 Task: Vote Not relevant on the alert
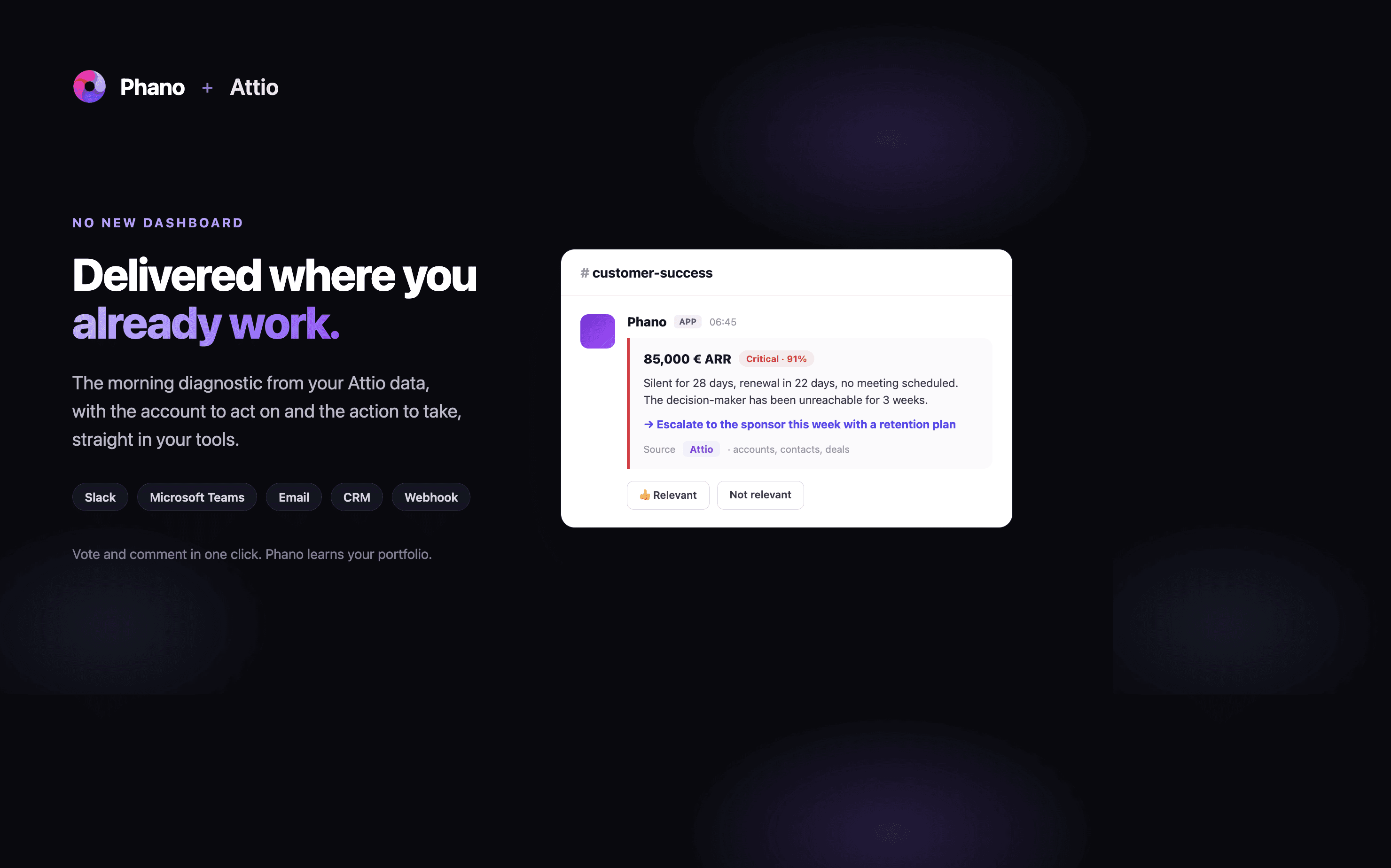point(760,495)
